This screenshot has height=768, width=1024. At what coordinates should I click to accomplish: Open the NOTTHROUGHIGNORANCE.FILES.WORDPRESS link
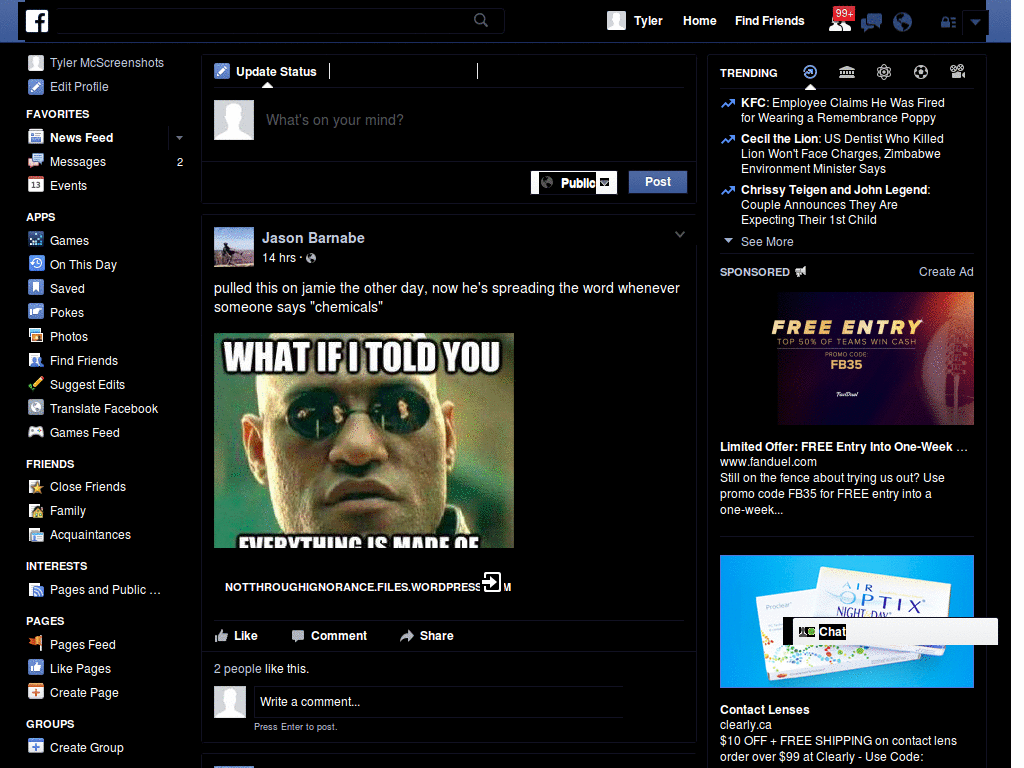click(368, 587)
